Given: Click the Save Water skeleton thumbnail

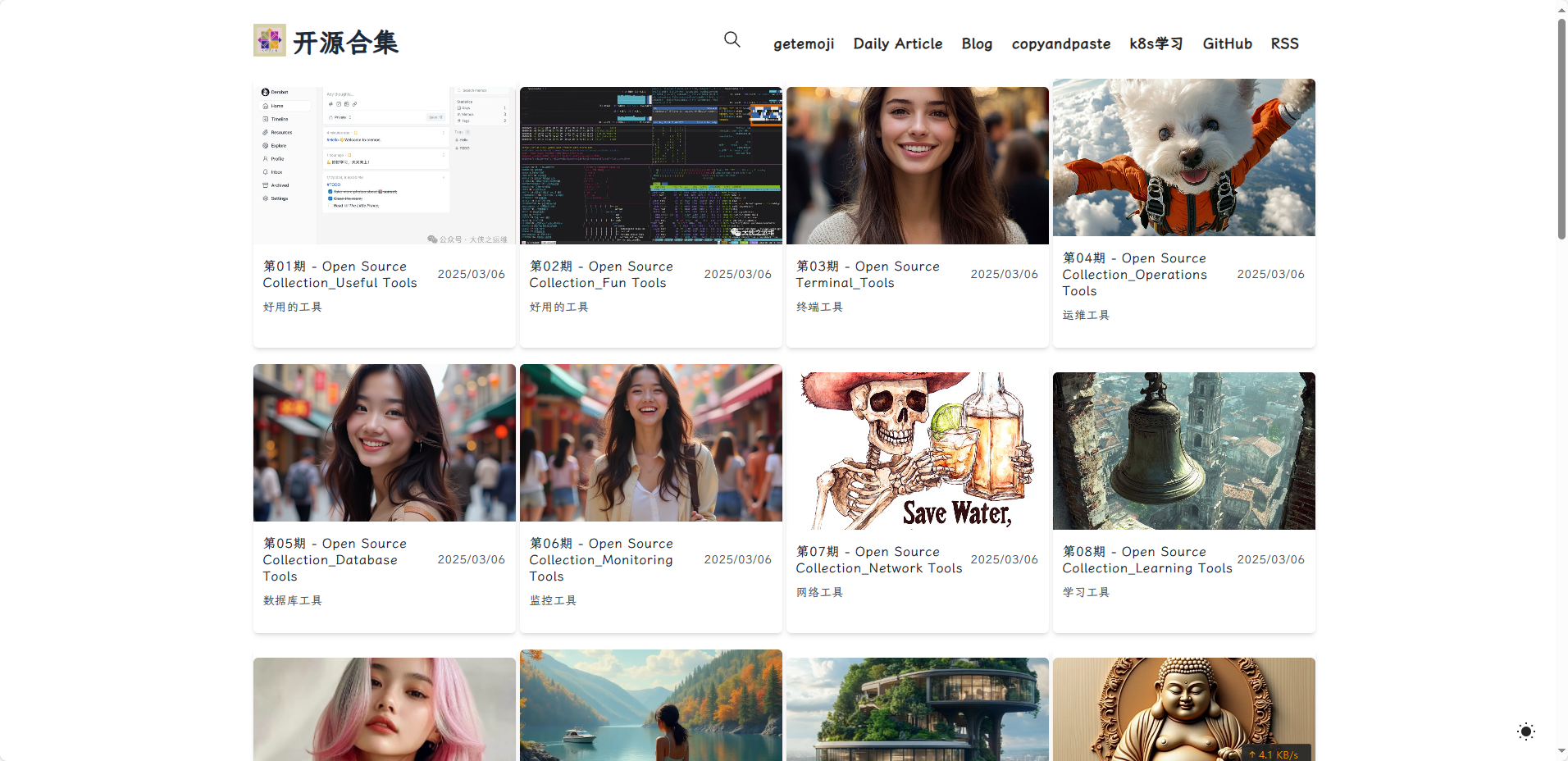Looking at the screenshot, I should tap(917, 451).
